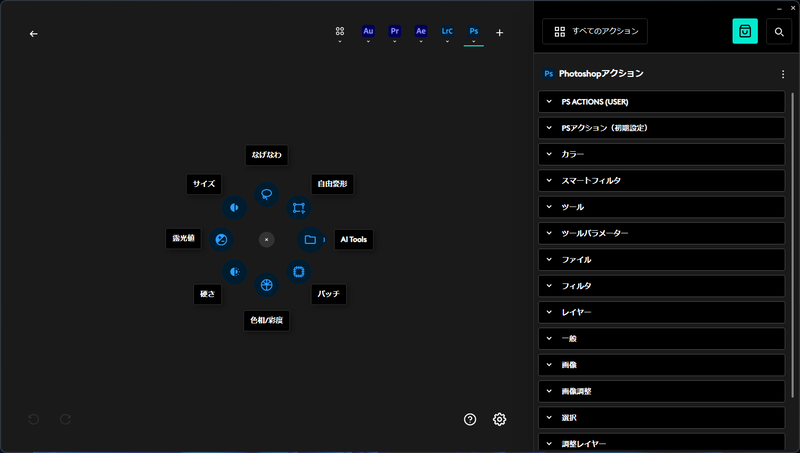Open the AI Tools folder icon
This screenshot has height=453, width=800.
310,239
